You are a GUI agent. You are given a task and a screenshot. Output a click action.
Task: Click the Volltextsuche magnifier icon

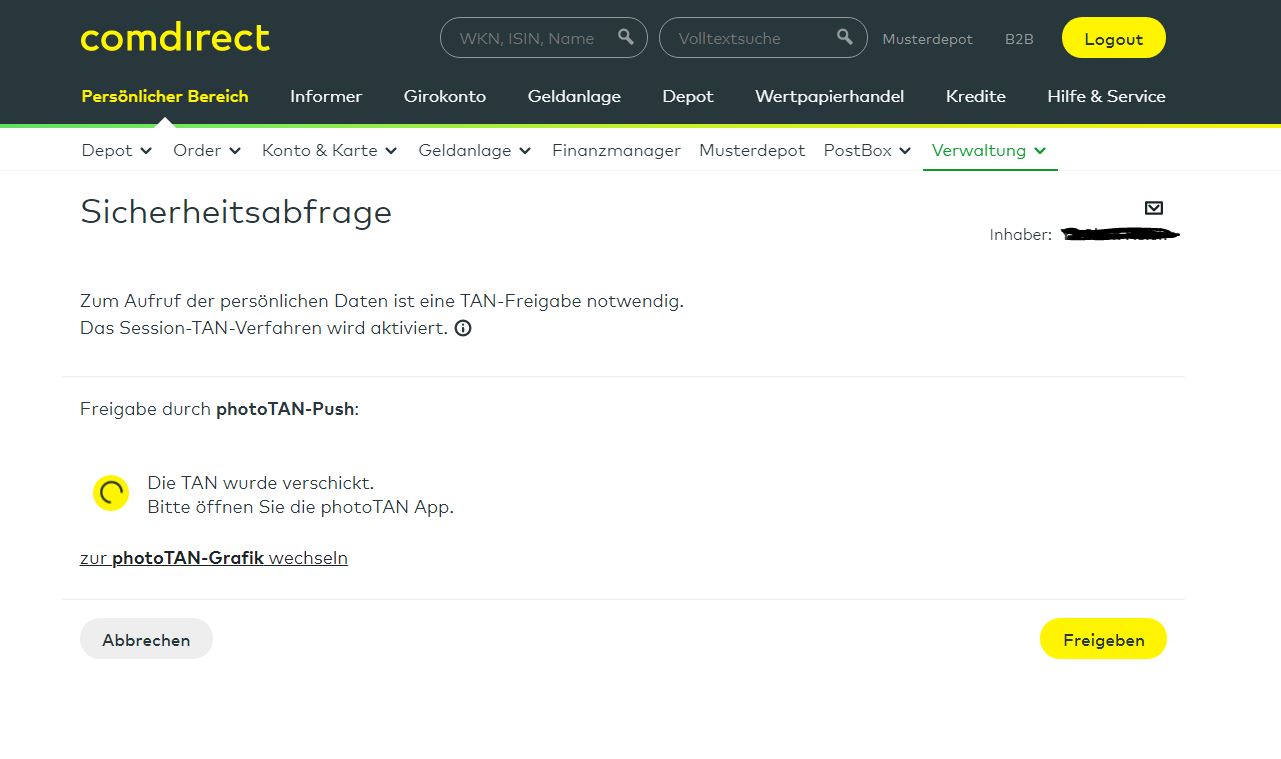pos(845,37)
